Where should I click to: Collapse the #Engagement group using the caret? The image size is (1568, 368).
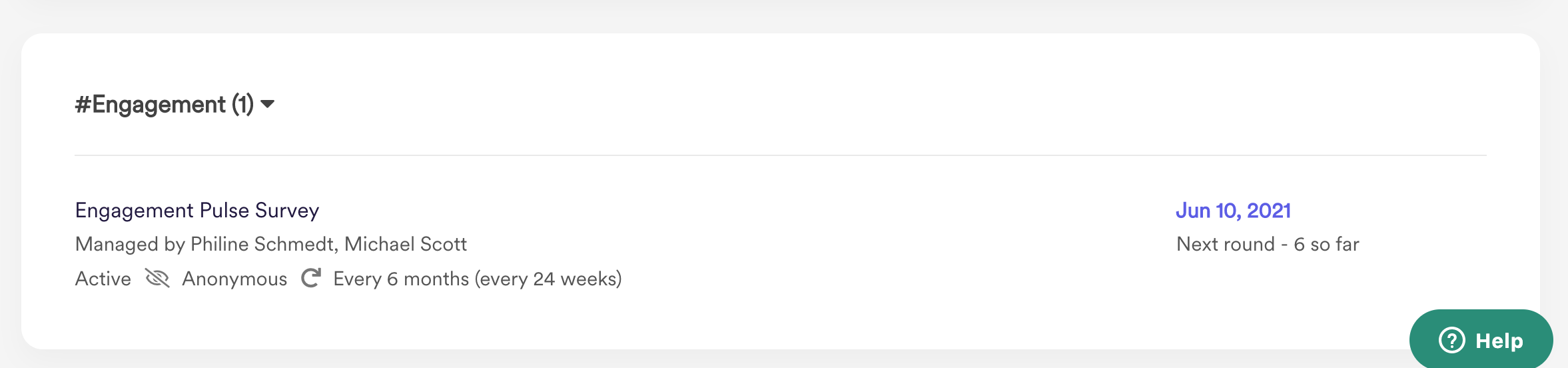[267, 104]
